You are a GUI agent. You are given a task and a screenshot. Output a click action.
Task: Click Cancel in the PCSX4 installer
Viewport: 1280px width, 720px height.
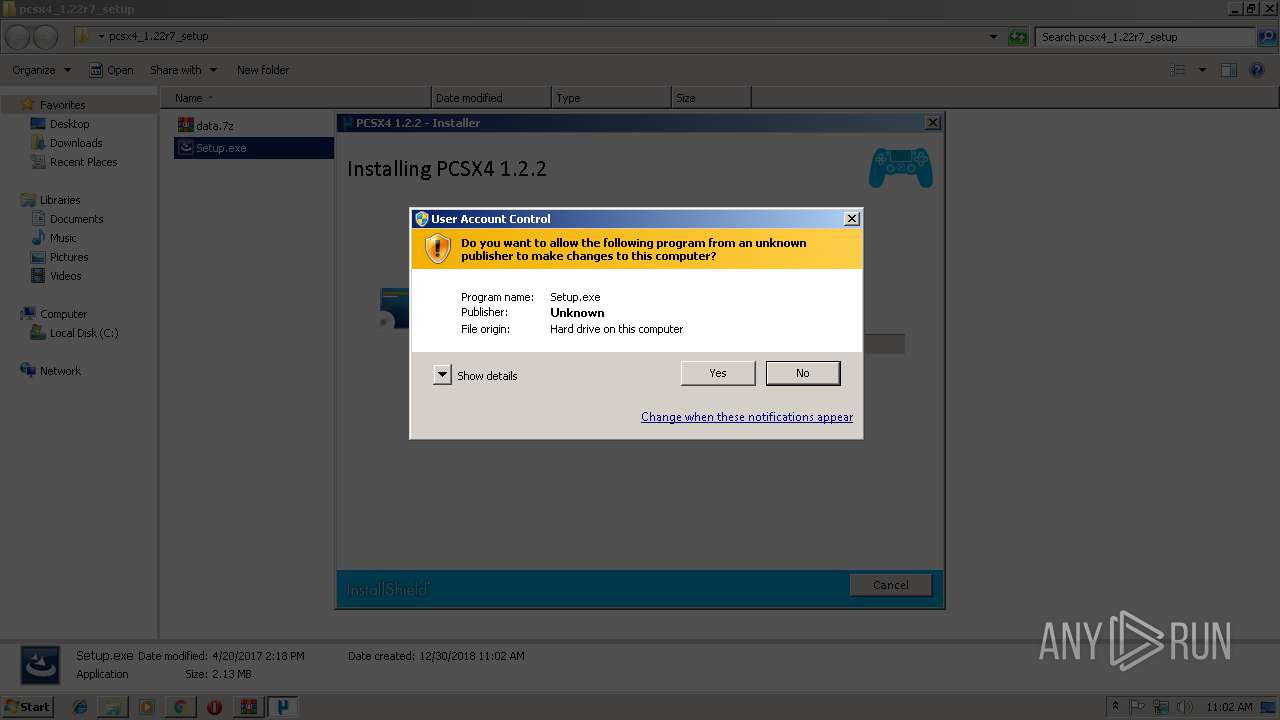(x=890, y=585)
